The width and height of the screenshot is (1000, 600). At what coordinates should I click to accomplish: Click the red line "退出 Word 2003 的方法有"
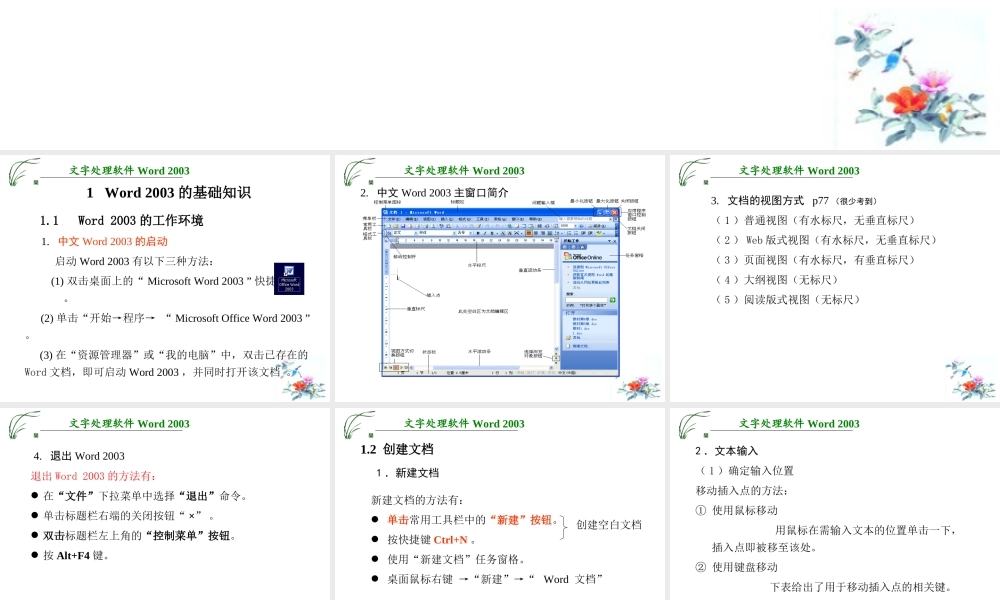pos(93,476)
